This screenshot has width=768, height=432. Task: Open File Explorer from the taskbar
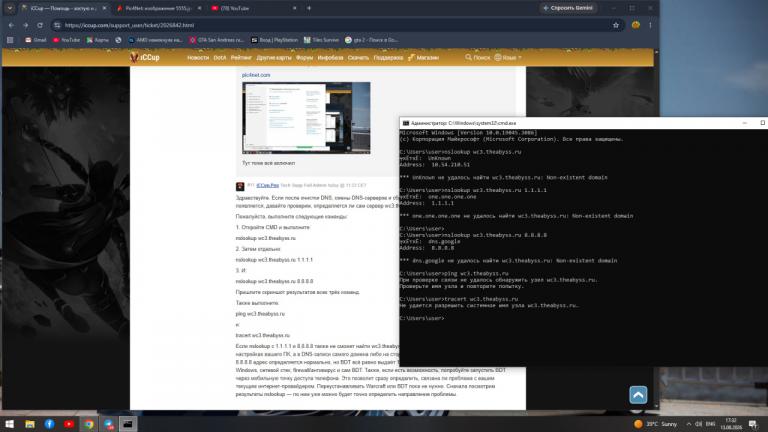coord(30,424)
